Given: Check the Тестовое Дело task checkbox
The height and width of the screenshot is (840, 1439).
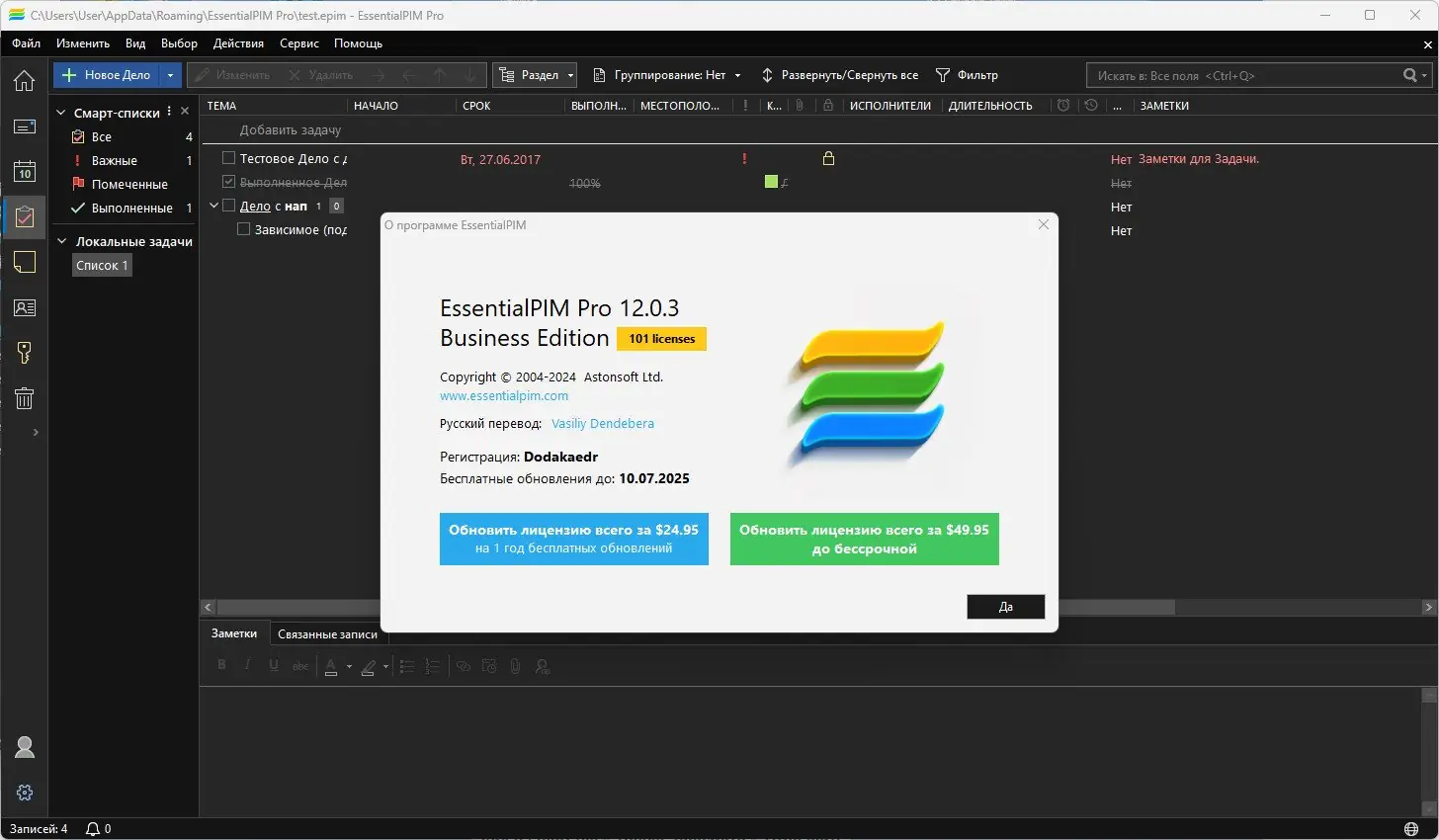Looking at the screenshot, I should pos(228,158).
